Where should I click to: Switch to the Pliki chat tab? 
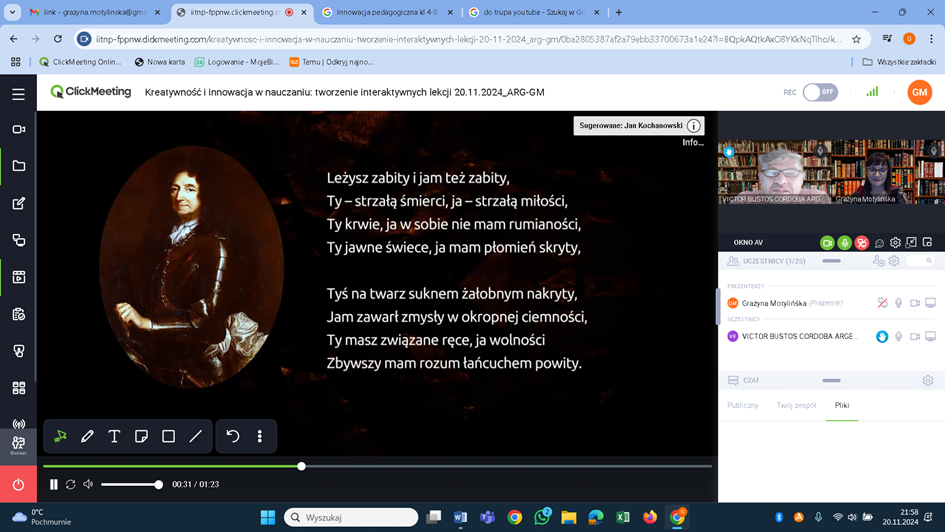[x=842, y=405]
